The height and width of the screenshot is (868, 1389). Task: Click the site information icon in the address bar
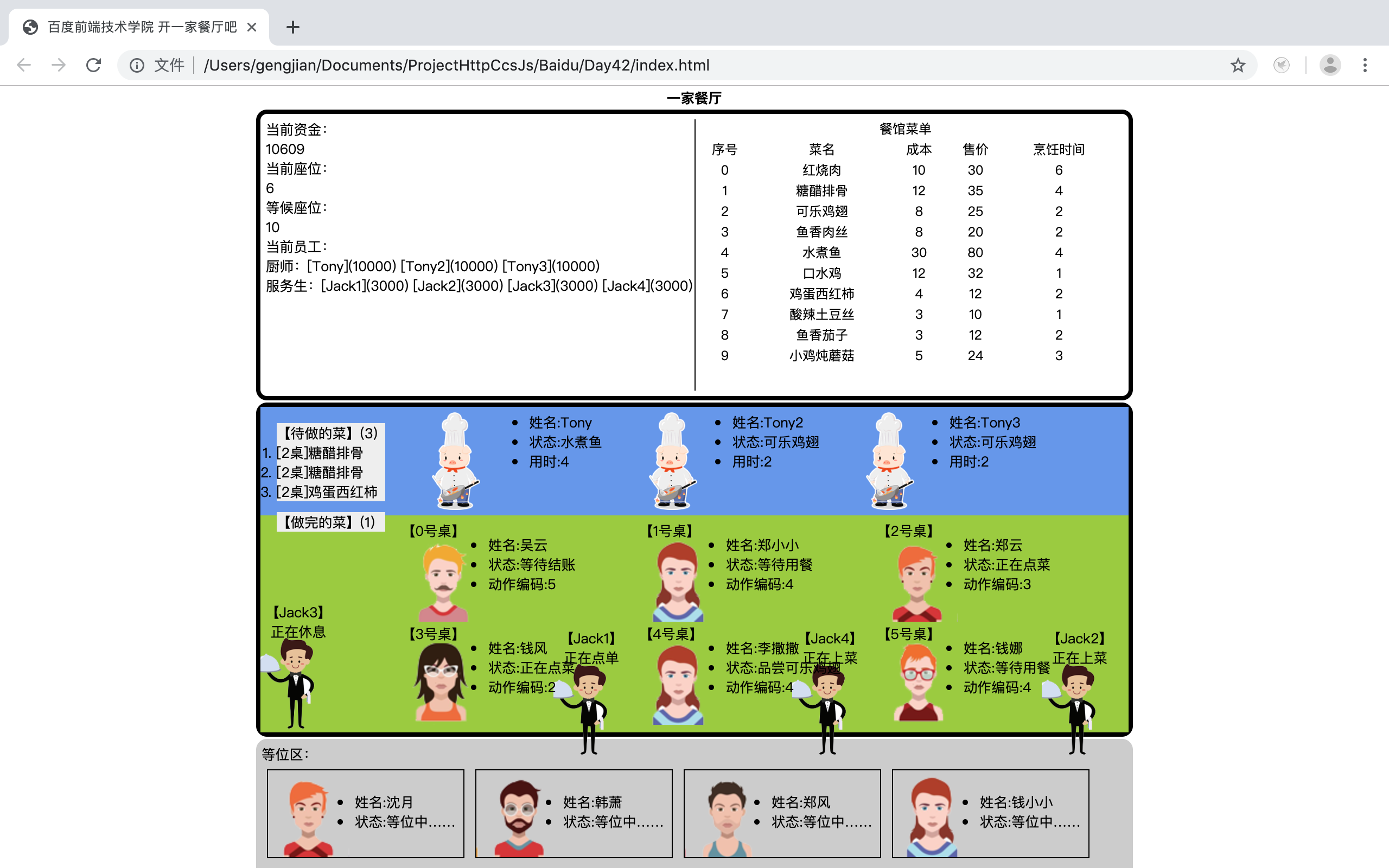(x=137, y=65)
